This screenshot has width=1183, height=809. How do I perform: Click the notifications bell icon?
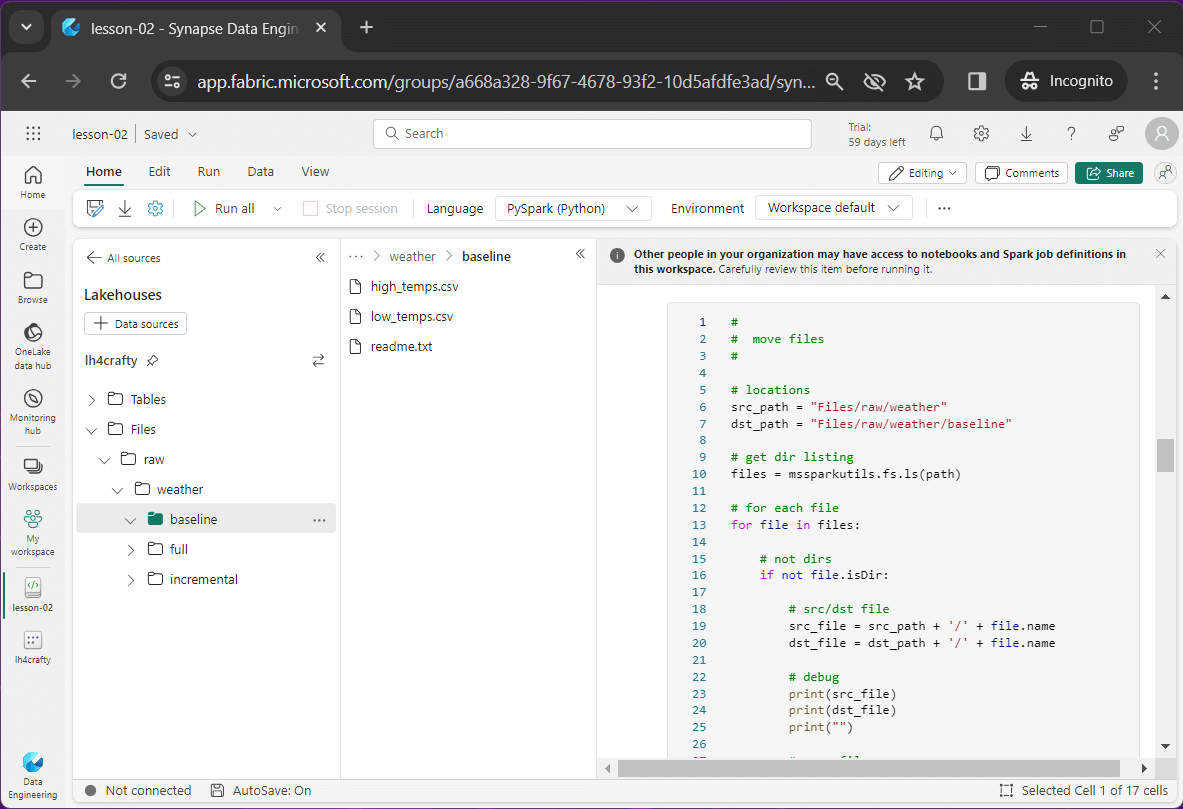(936, 134)
